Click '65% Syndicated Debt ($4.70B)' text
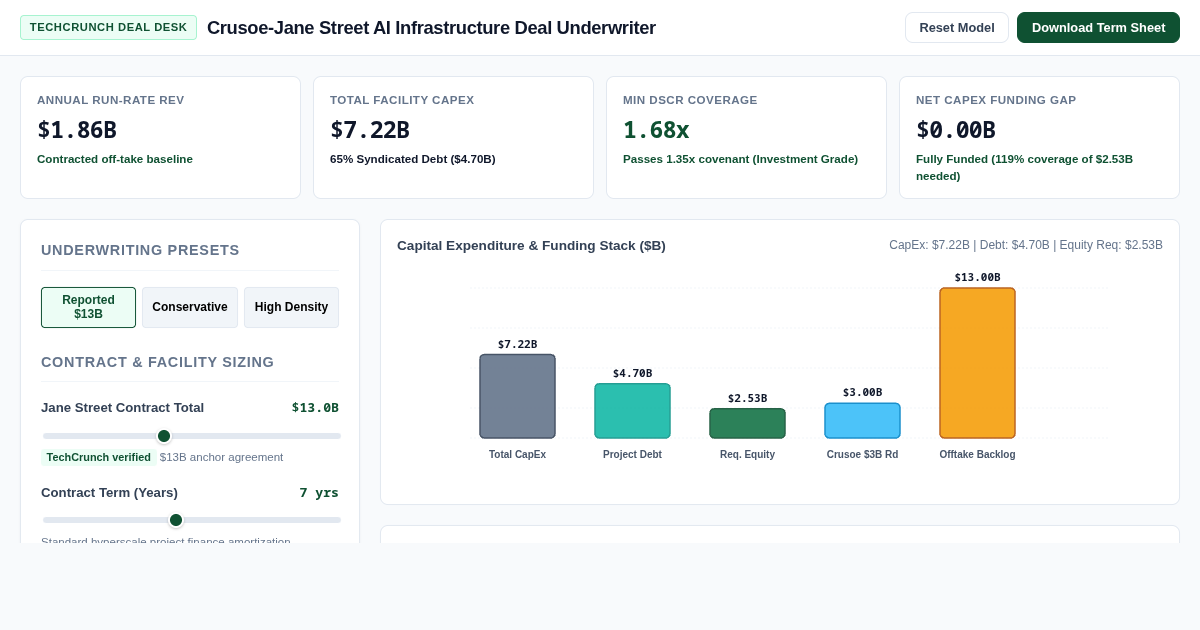Image resolution: width=1200 pixels, height=630 pixels. 413,159
